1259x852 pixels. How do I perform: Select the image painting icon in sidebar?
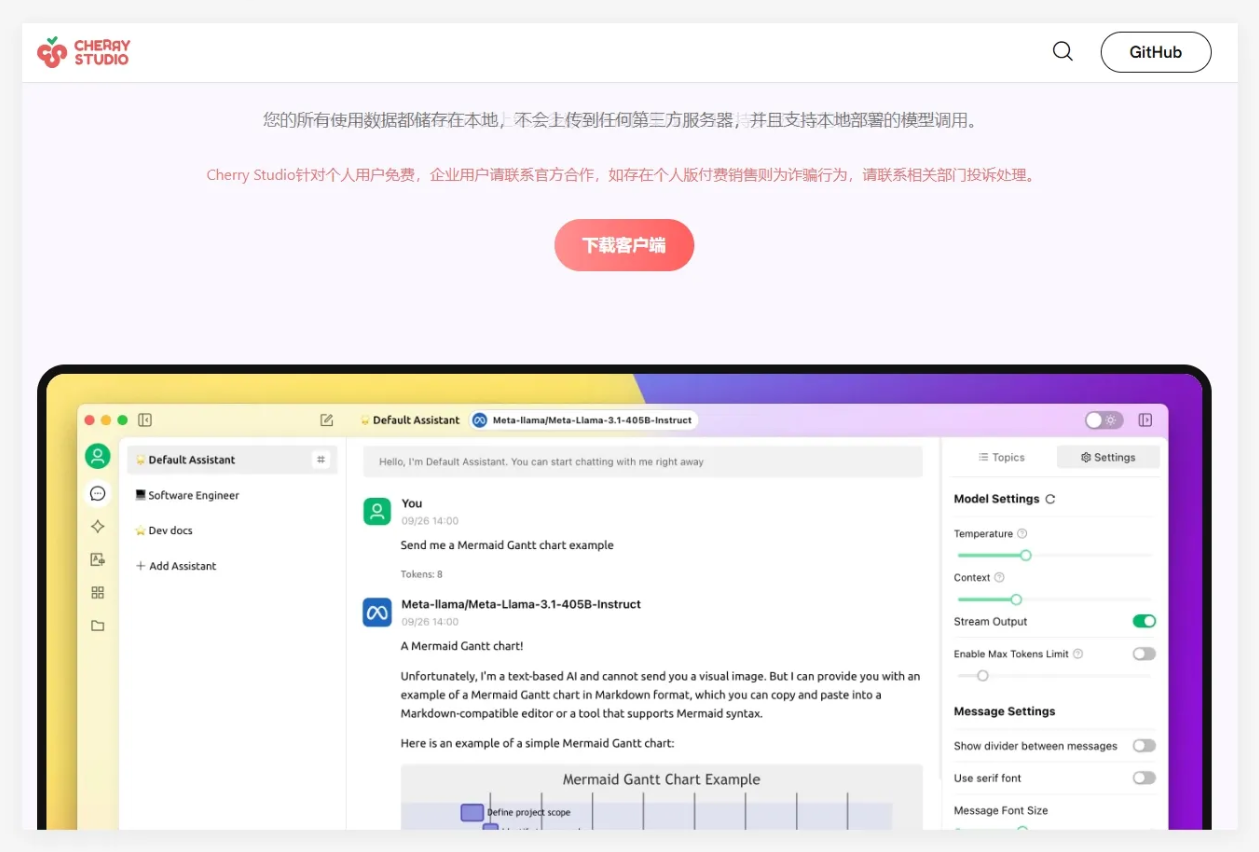pyautogui.click(x=98, y=559)
